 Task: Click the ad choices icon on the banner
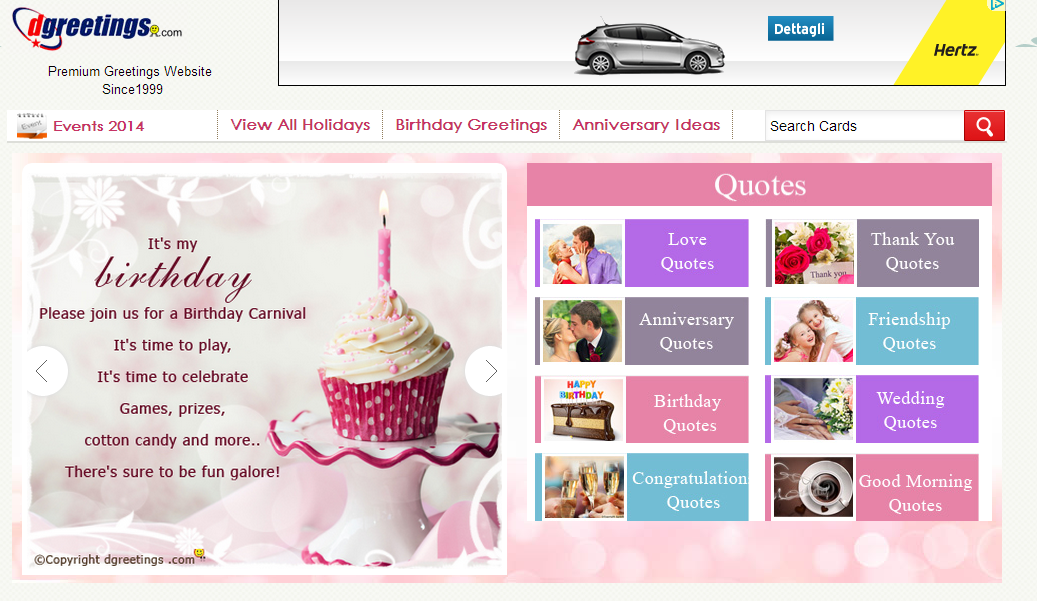pyautogui.click(x=997, y=5)
